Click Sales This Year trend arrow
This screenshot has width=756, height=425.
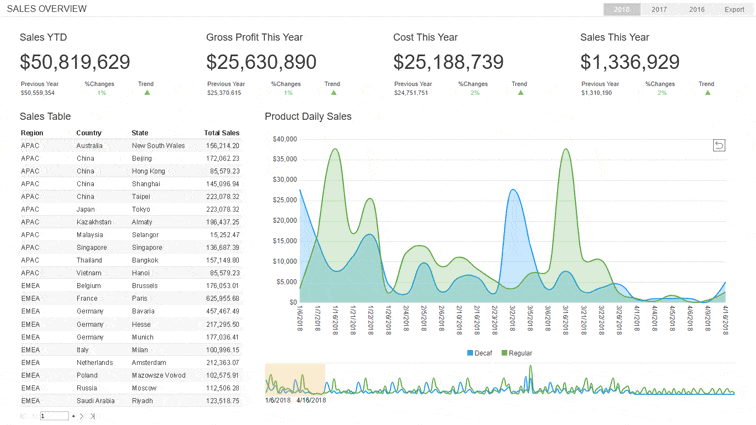coord(708,93)
